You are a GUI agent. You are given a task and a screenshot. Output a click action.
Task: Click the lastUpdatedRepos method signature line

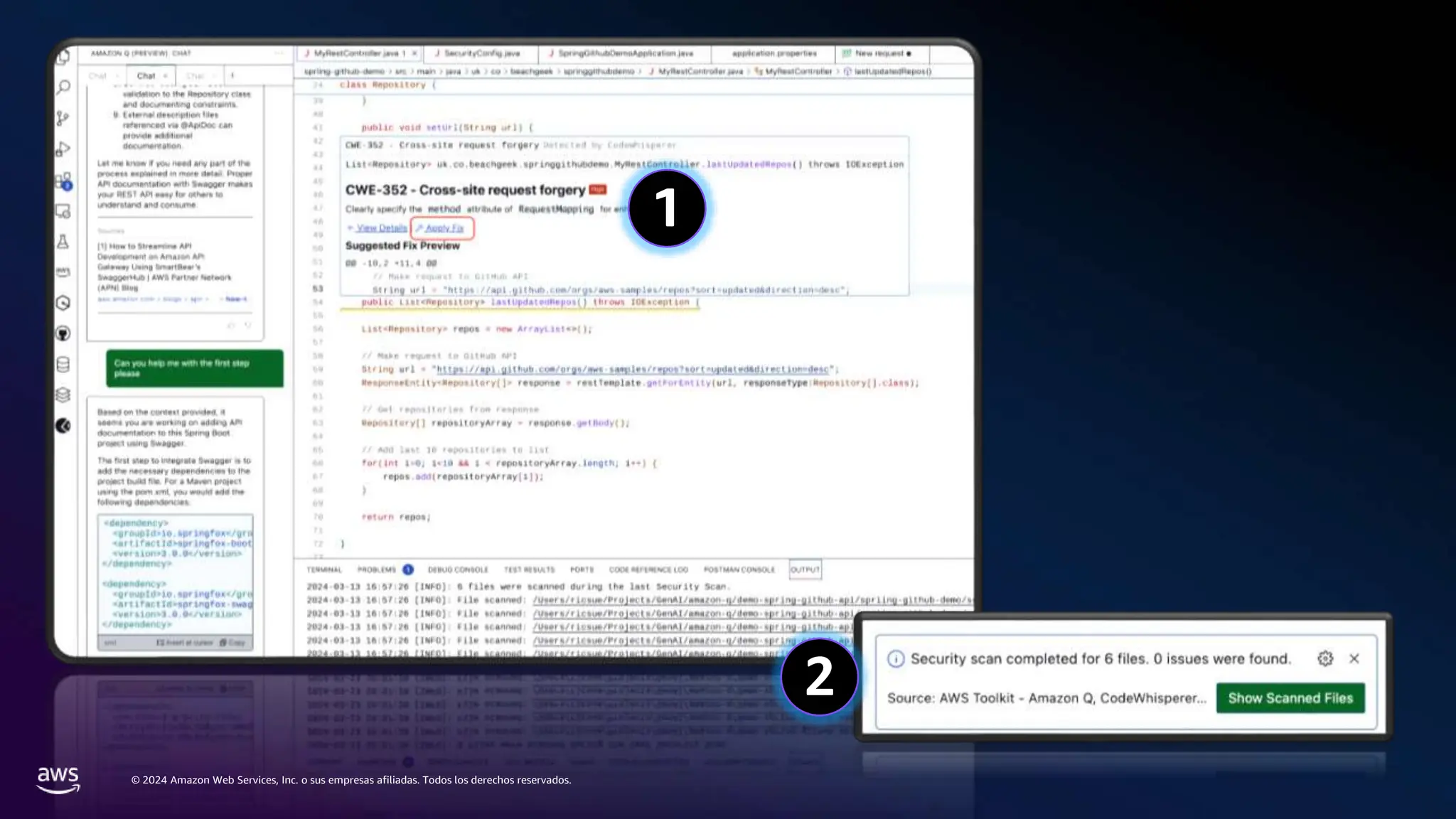[x=530, y=302]
